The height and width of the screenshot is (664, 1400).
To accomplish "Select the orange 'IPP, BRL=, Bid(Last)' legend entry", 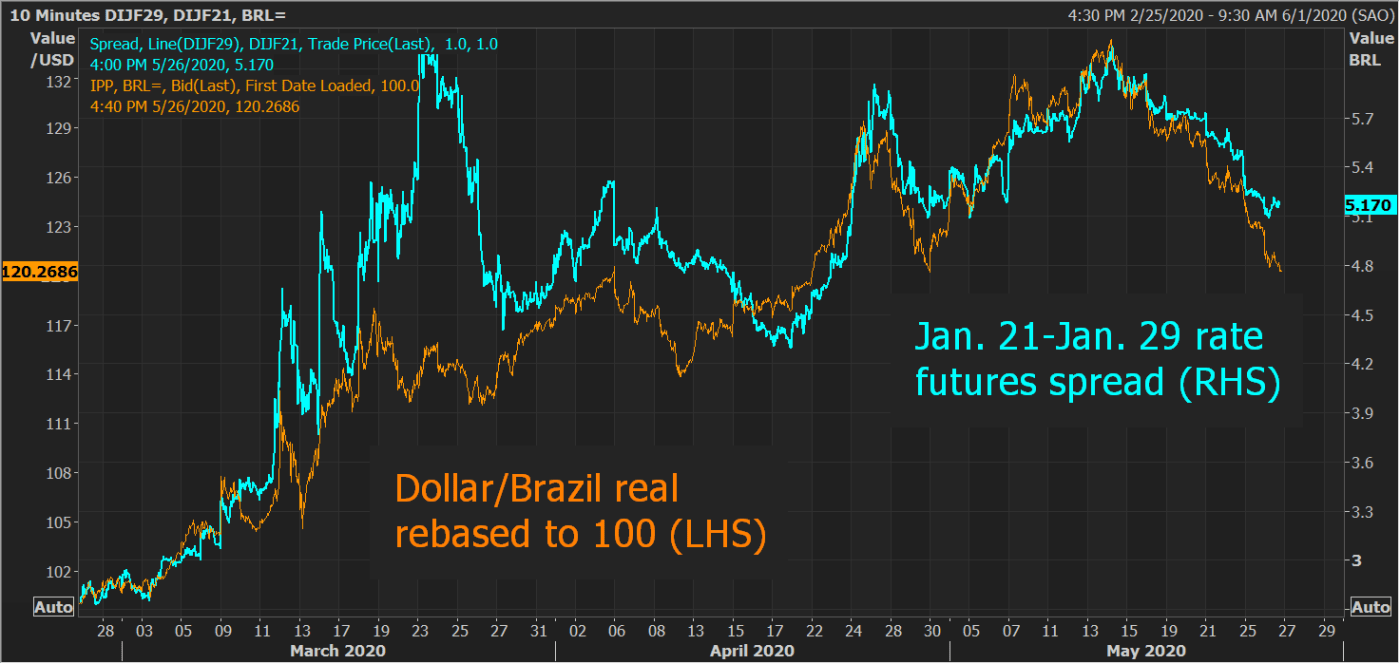I will coord(255,86).
